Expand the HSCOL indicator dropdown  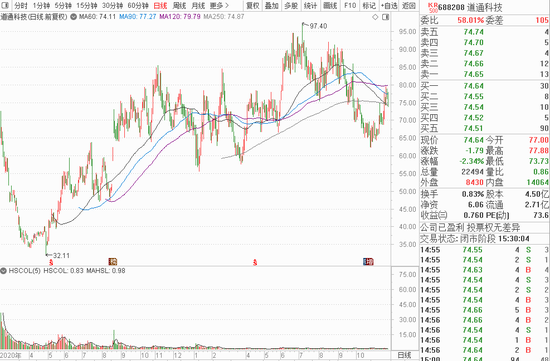pyautogui.click(x=4, y=271)
